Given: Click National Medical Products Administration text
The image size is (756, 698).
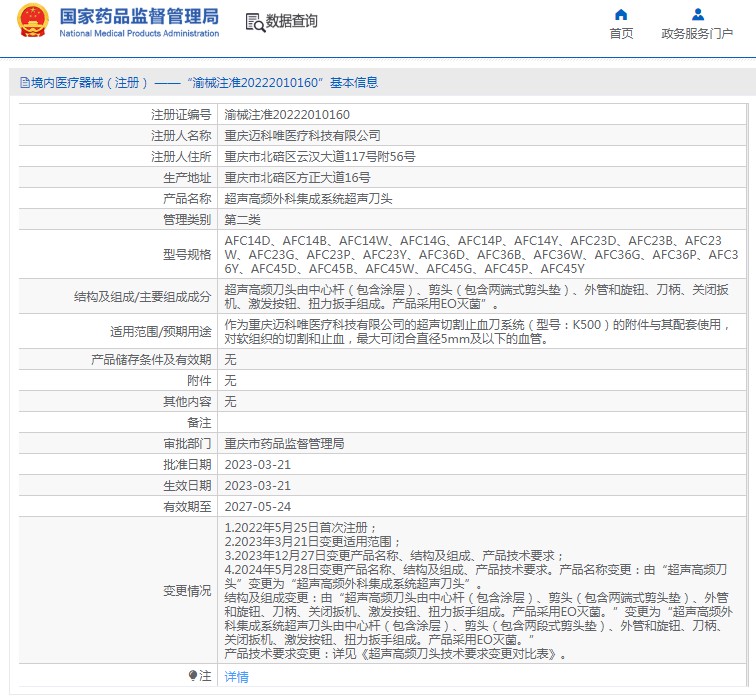Looking at the screenshot, I should pos(139,33).
